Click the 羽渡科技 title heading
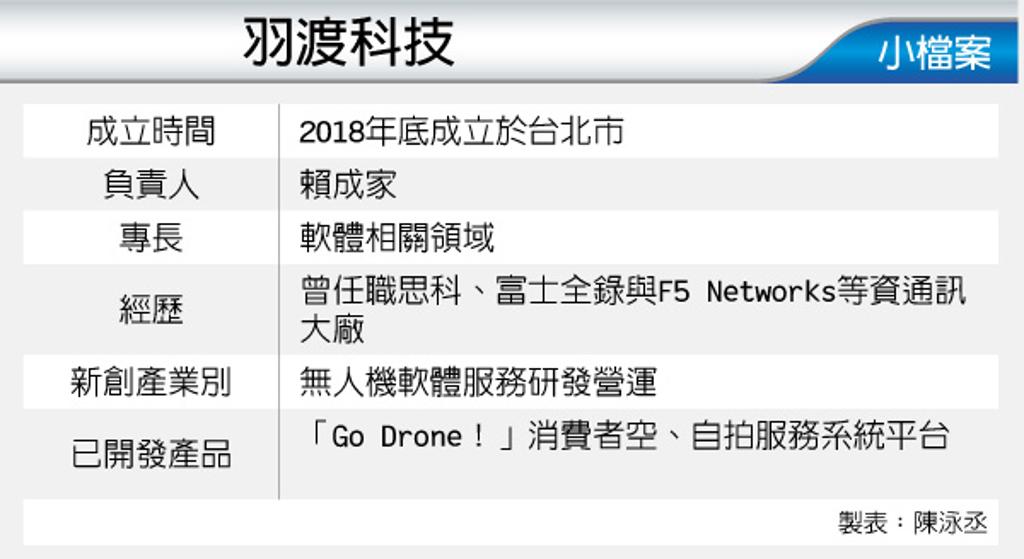 [349, 43]
